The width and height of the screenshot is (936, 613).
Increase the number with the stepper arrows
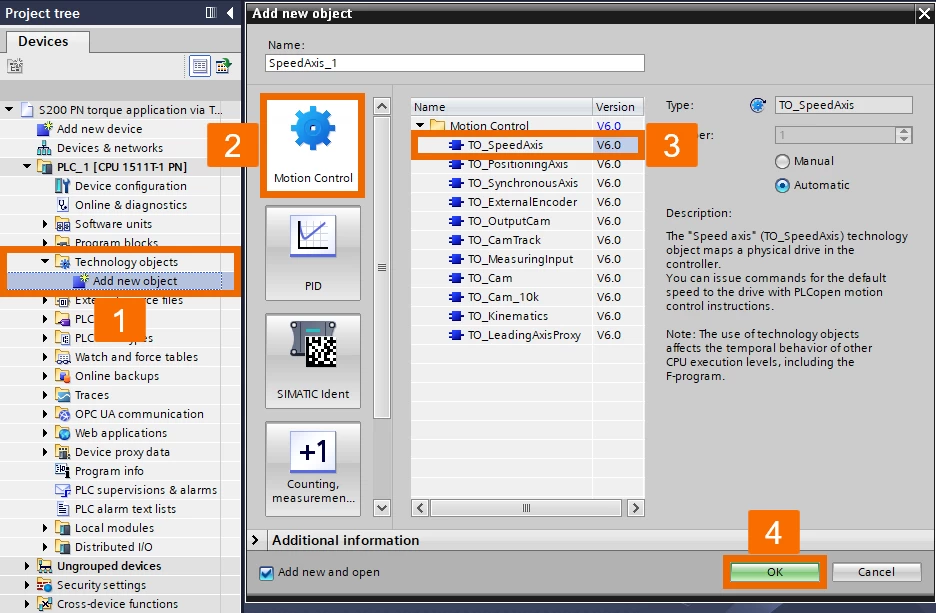coord(904,131)
